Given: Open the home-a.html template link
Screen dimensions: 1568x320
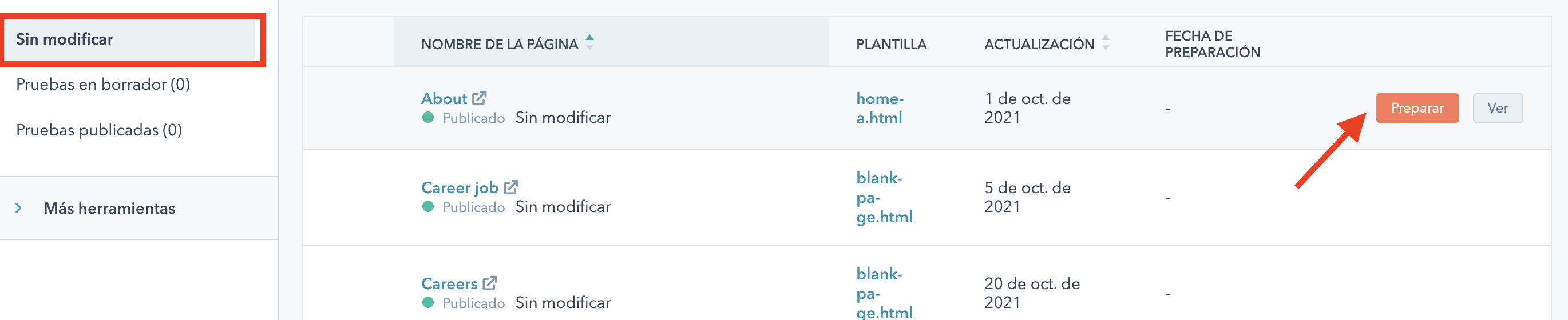Looking at the screenshot, I should tap(880, 109).
